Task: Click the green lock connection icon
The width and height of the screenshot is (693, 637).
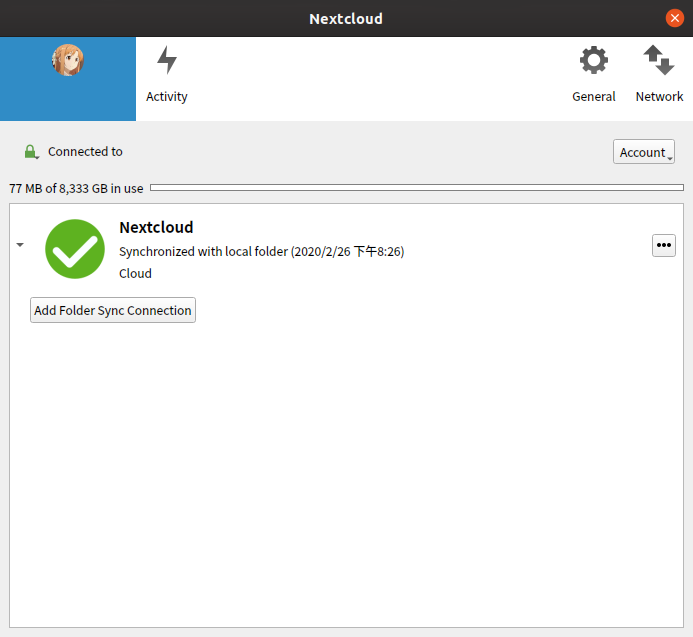Action: pyautogui.click(x=31, y=152)
